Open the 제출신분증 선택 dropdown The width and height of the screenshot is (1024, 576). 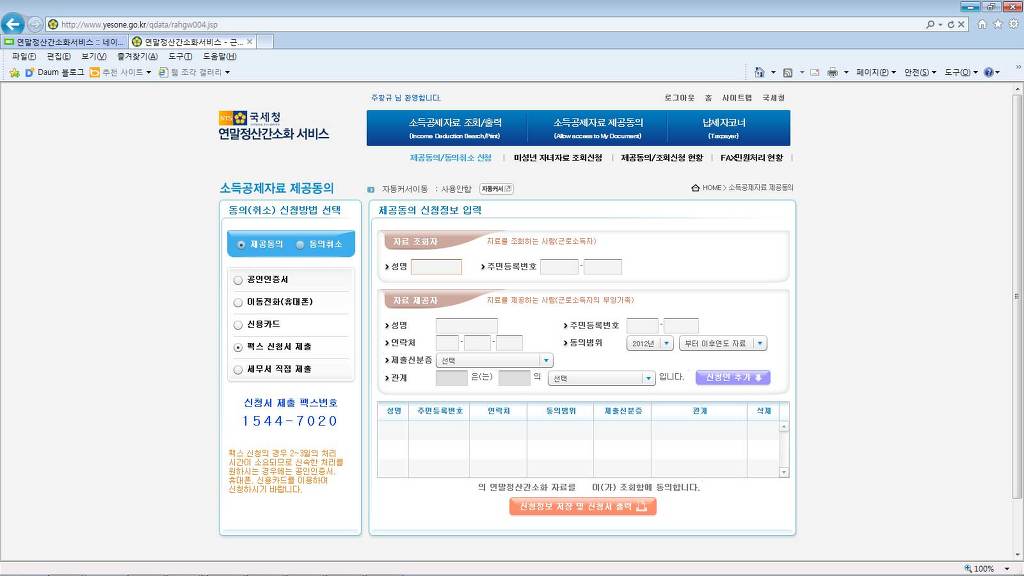point(494,360)
